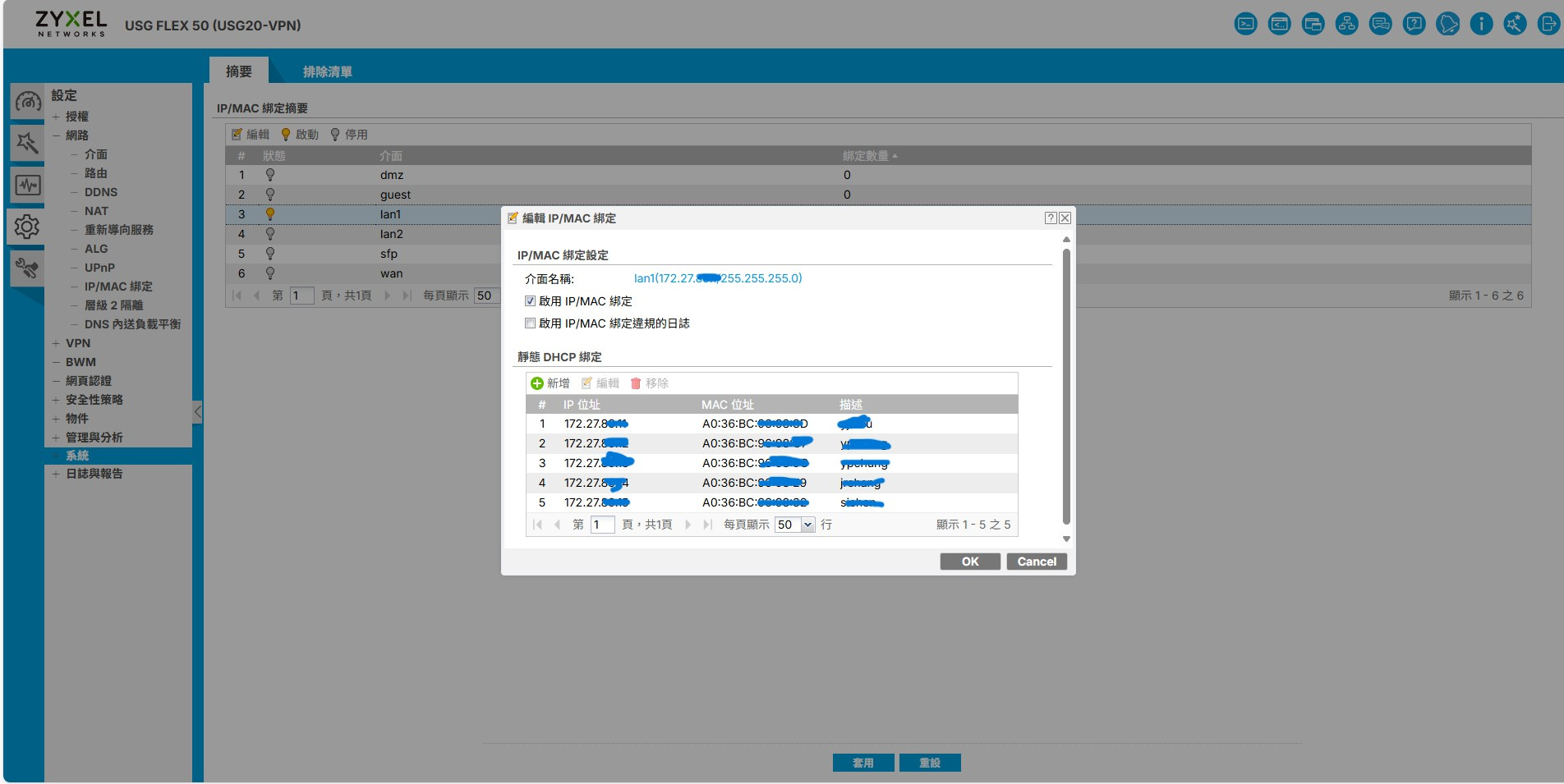Click the status lightbulb of the wan row
This screenshot has width=1564, height=784.
tap(270, 273)
